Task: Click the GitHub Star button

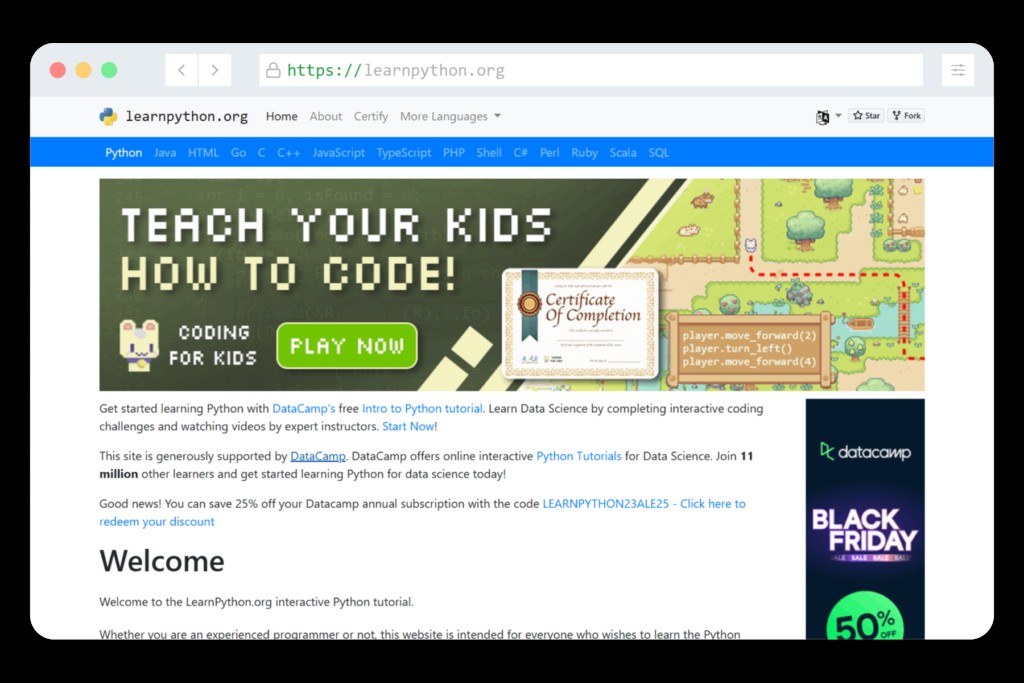Action: (x=867, y=116)
